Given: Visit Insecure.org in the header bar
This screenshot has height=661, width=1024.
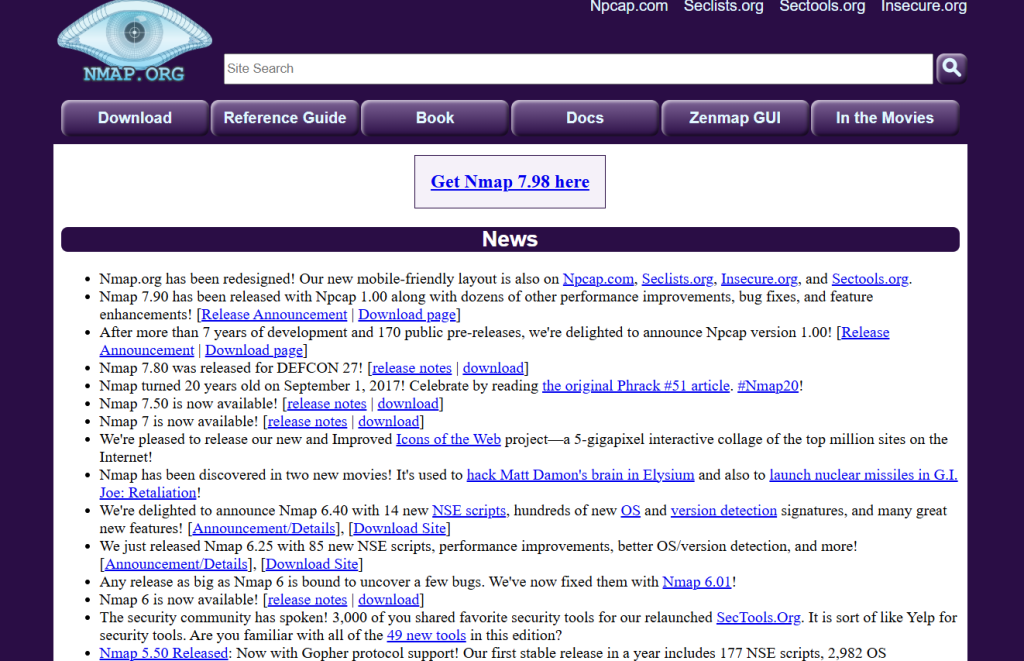Looking at the screenshot, I should click(923, 7).
